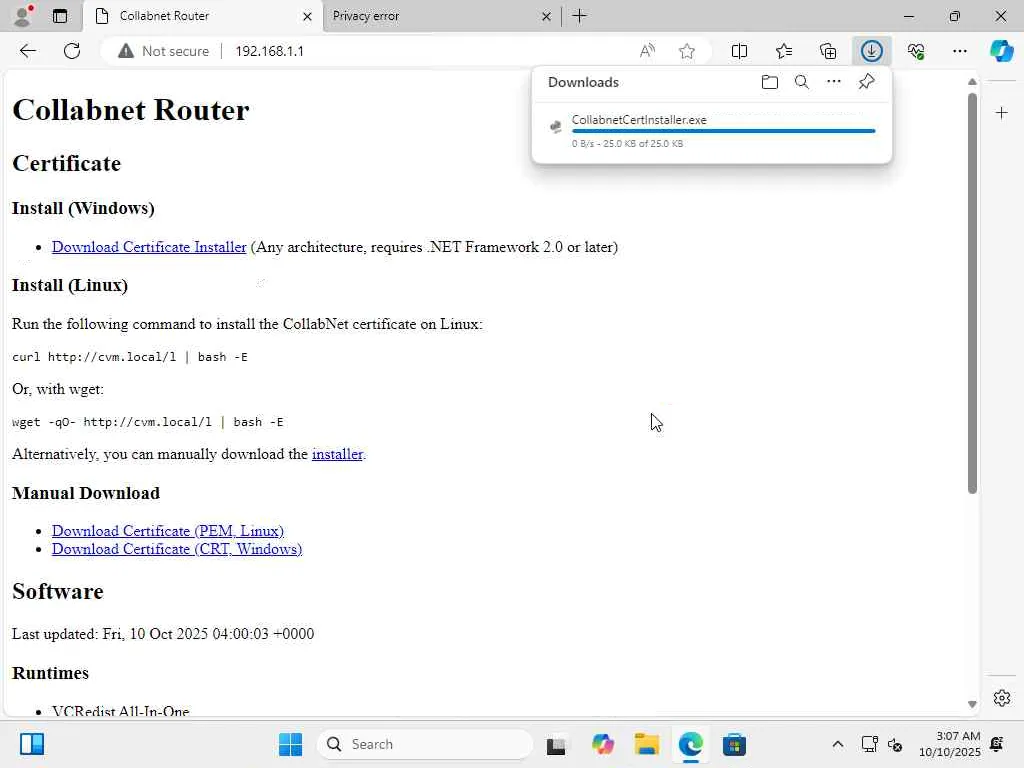Screen dimensions: 1024x768
Task: Toggle the Downloads toolbar button
Action: point(872,51)
